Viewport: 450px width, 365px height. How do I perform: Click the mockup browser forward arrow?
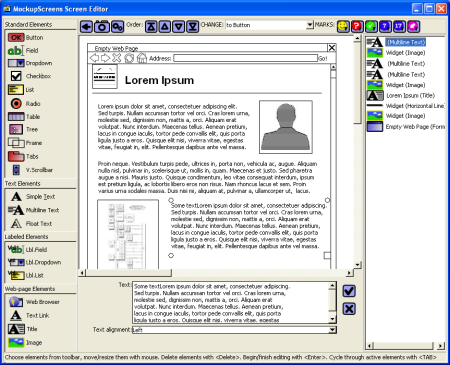pyautogui.click(x=106, y=58)
